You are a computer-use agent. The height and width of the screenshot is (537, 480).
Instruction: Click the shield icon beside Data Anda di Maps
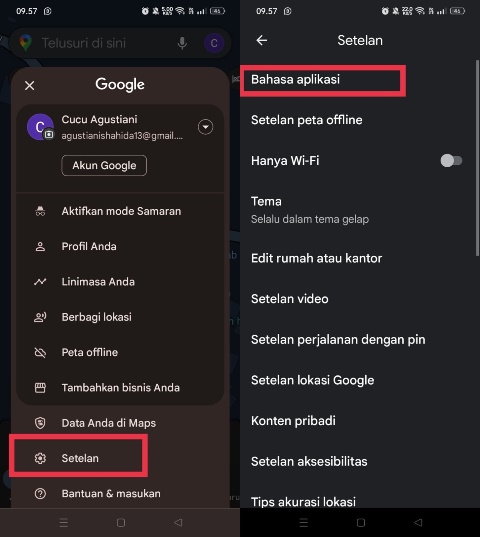coord(40,423)
